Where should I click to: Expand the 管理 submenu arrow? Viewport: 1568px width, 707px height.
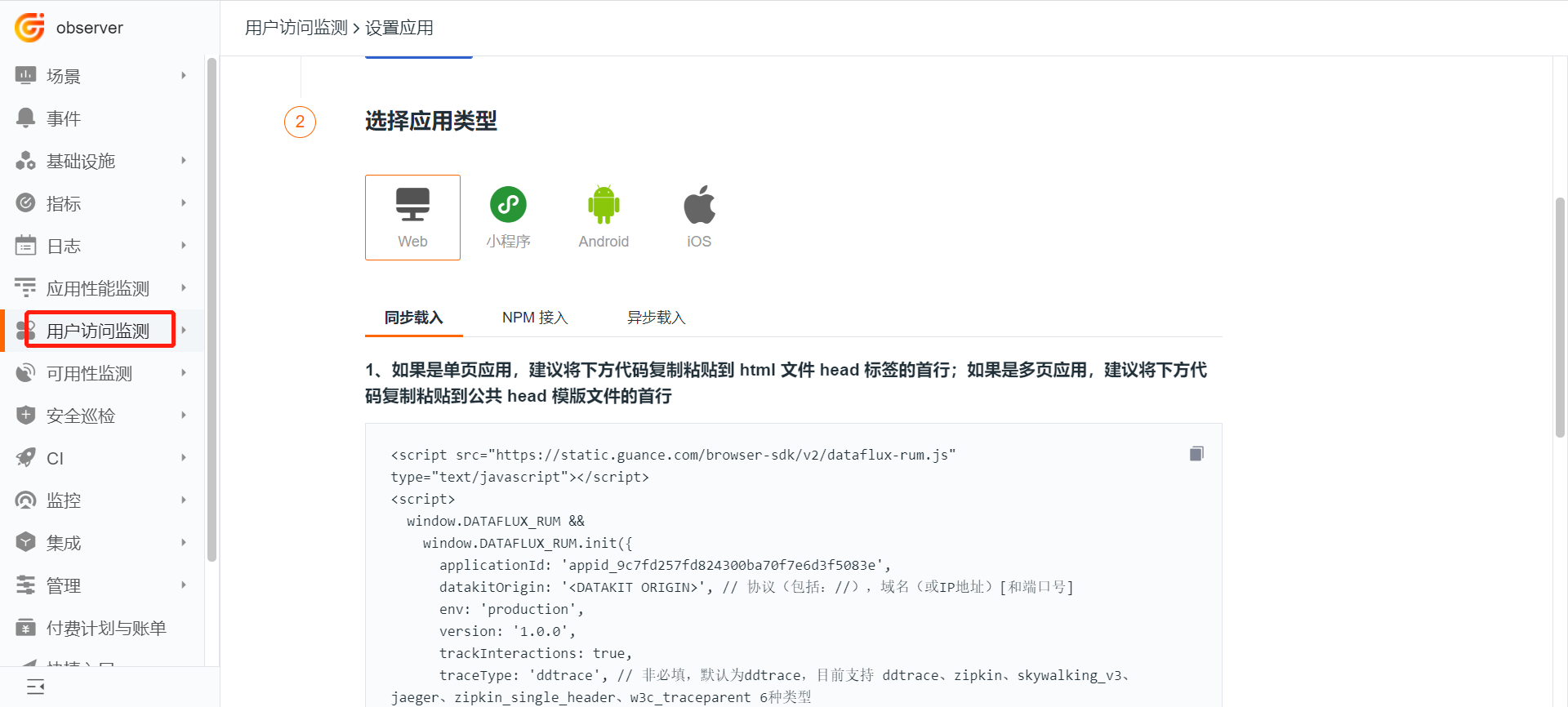(184, 585)
